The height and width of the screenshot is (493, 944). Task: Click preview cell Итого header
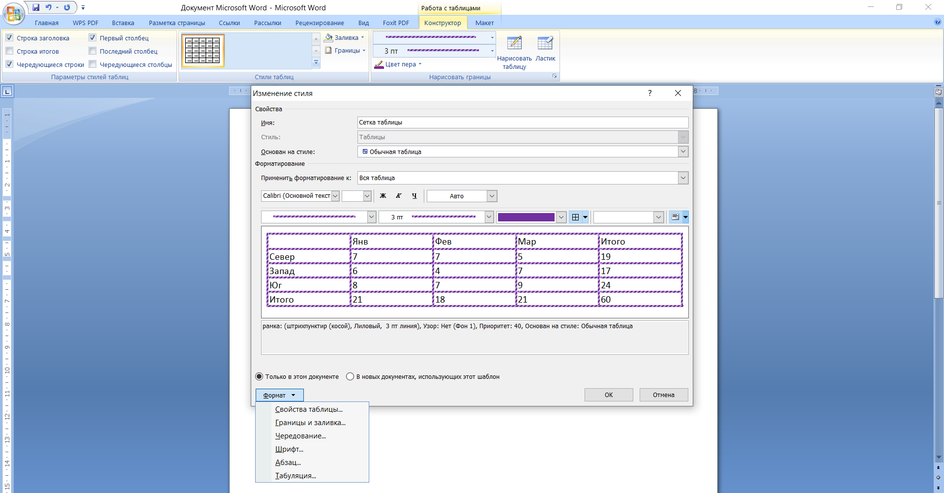point(641,241)
